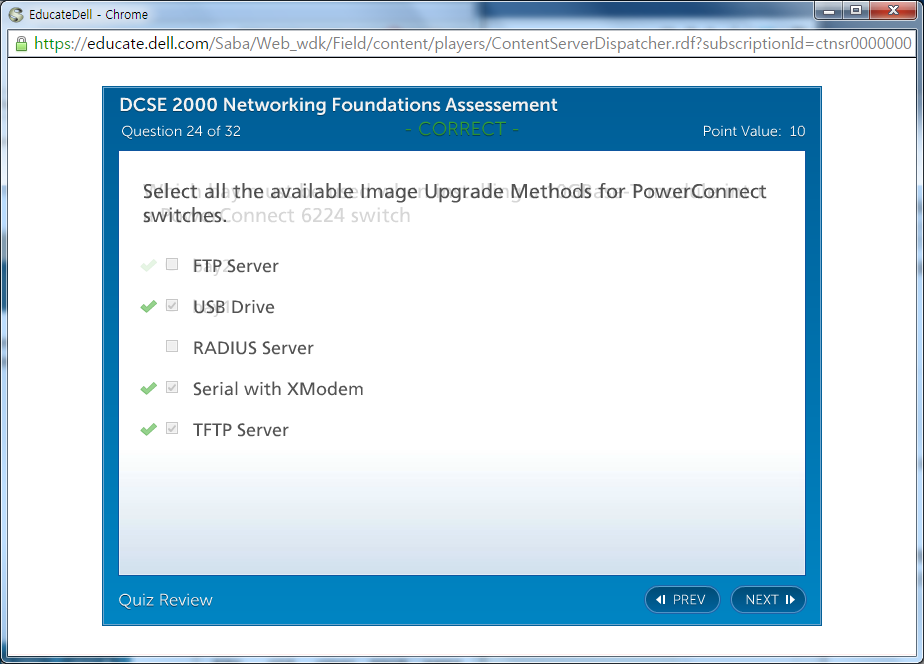Click the Quiz Review label
The image size is (924, 664).
pos(166,600)
